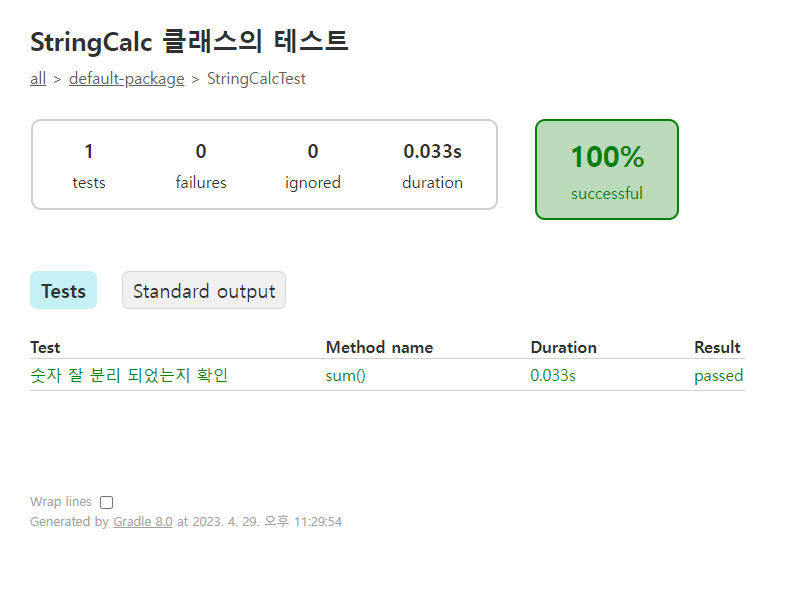Viewport: 801px width, 608px height.
Task: Switch to the Tests tab
Action: (63, 290)
